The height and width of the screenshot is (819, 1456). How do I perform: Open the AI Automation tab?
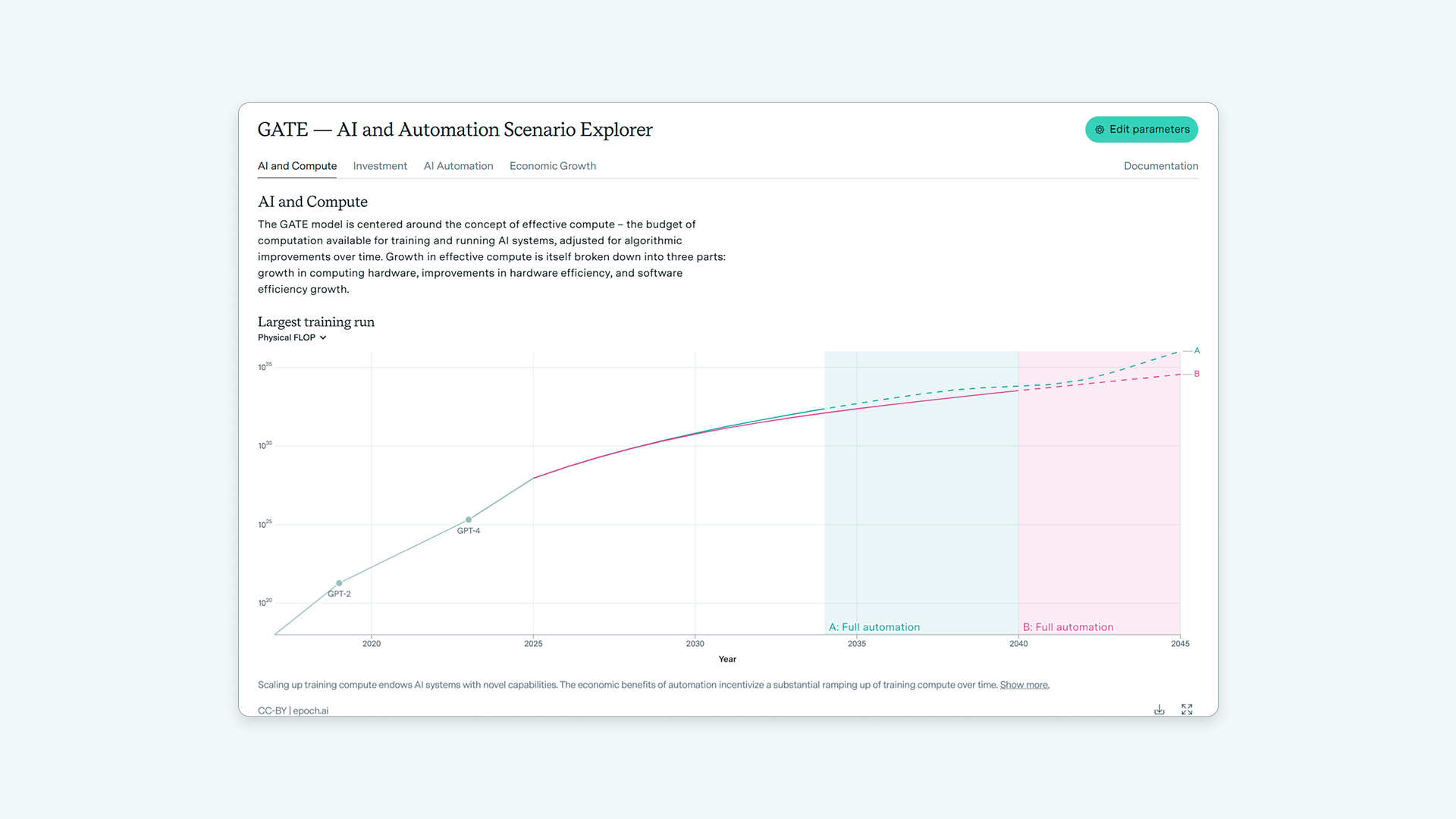tap(458, 166)
